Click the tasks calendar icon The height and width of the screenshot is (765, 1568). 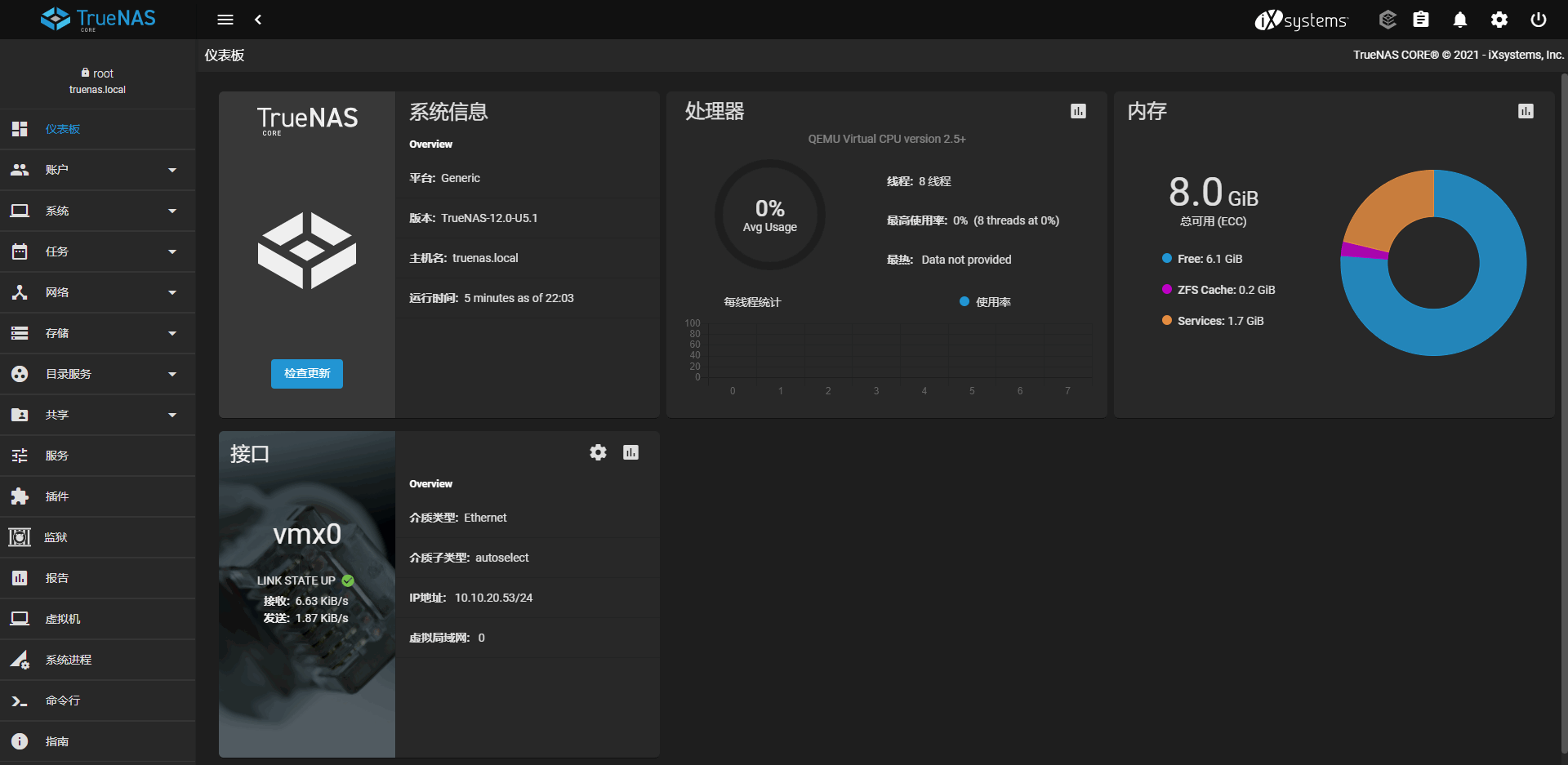pyautogui.click(x=20, y=251)
